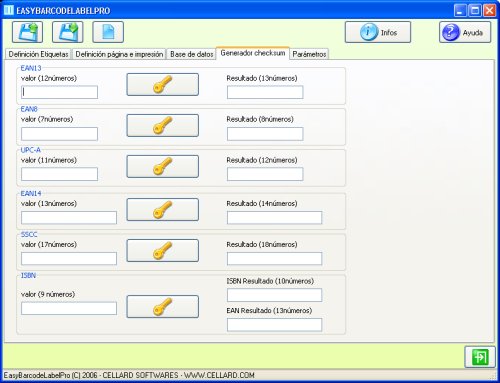Viewport: 500px width, 383px height.
Task: Generate SSCC checksum with key button
Action: 163,250
